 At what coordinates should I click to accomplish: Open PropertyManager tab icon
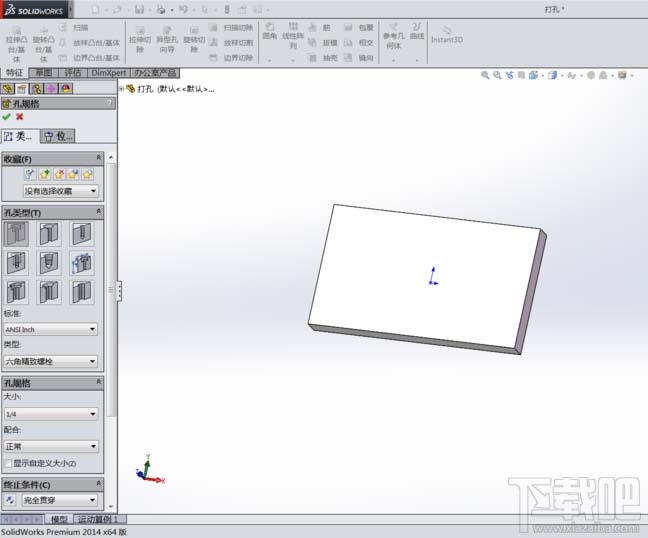tap(22, 88)
